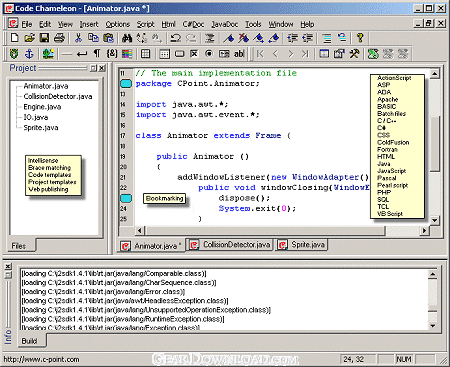
Task: Click the UnsupportedOperationException.class line in the build output
Action: click(146, 310)
